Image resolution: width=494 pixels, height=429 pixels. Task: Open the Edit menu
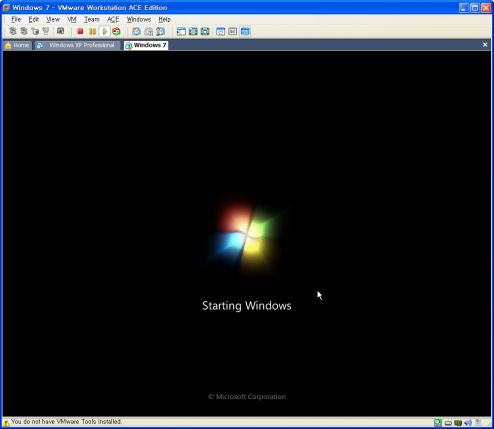(34, 19)
